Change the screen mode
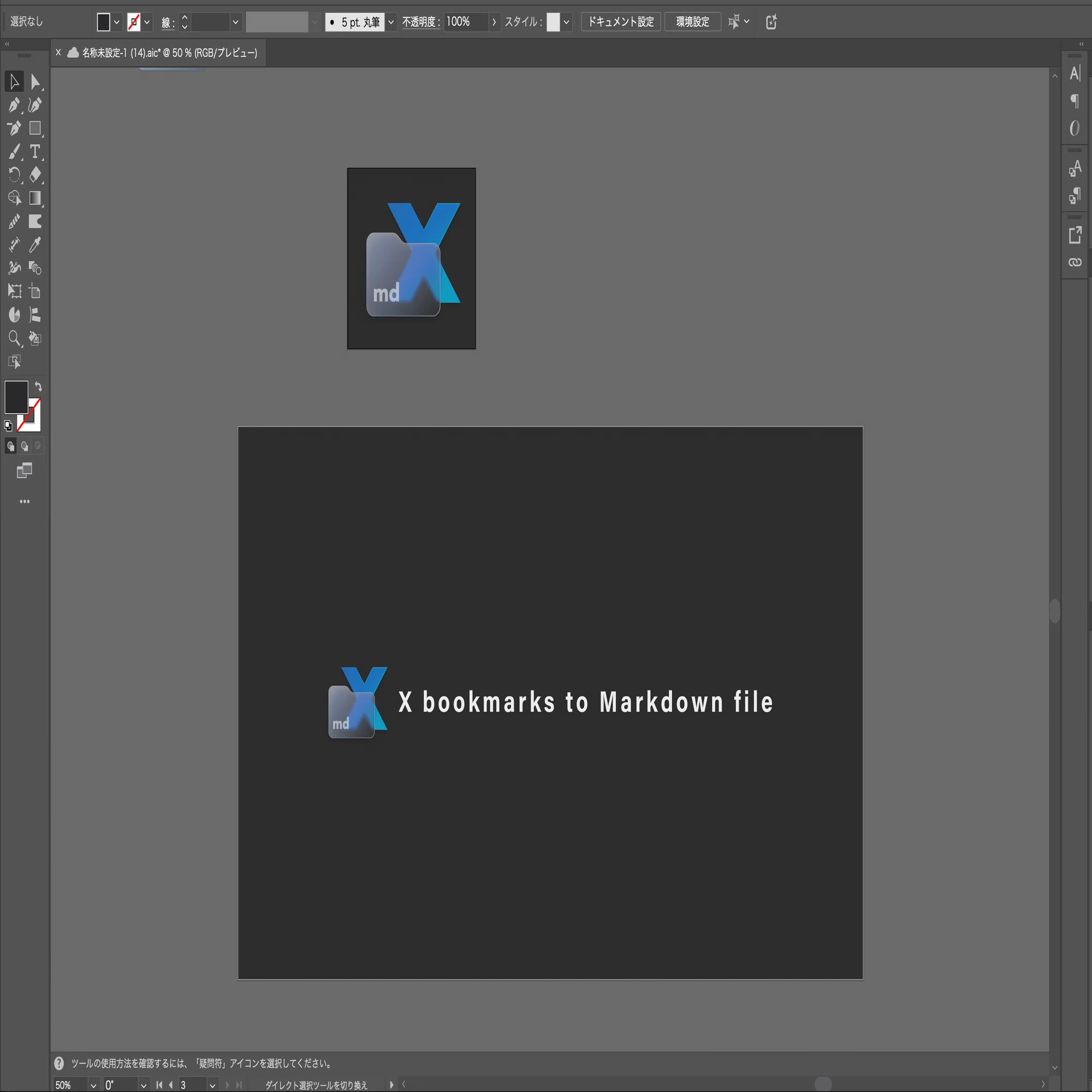 (x=25, y=470)
